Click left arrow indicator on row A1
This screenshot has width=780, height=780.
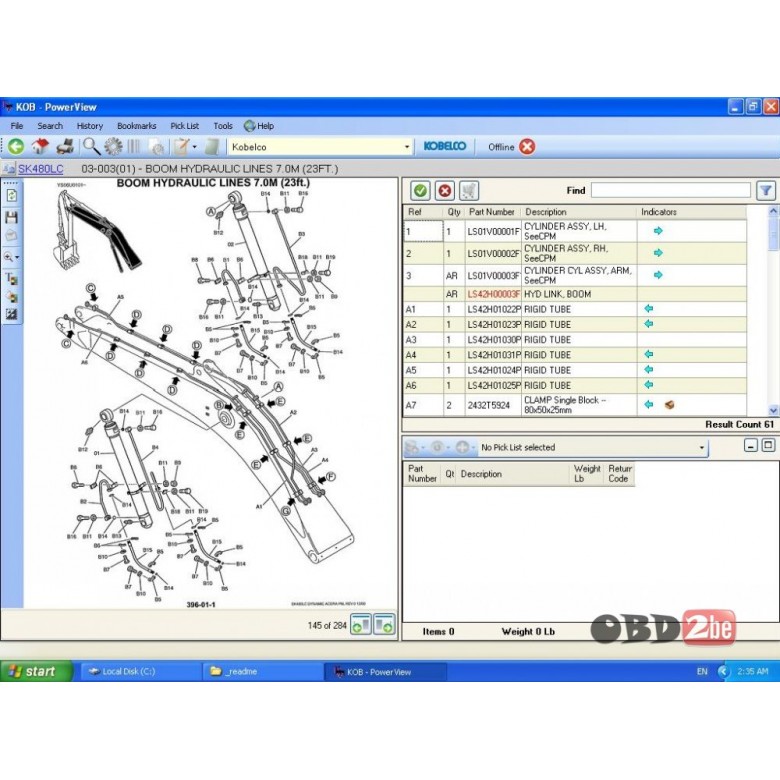(x=649, y=308)
